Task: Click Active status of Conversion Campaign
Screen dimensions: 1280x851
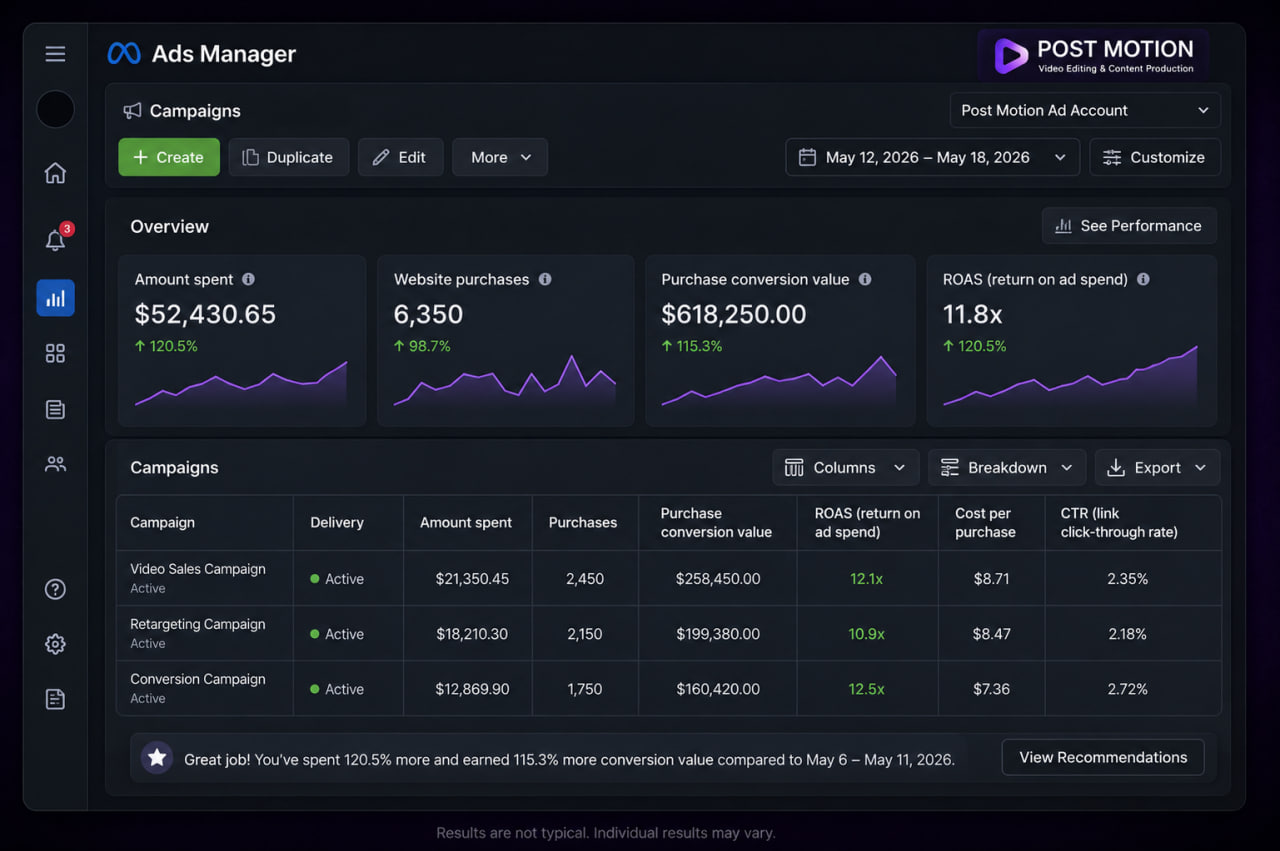Action: click(x=337, y=689)
